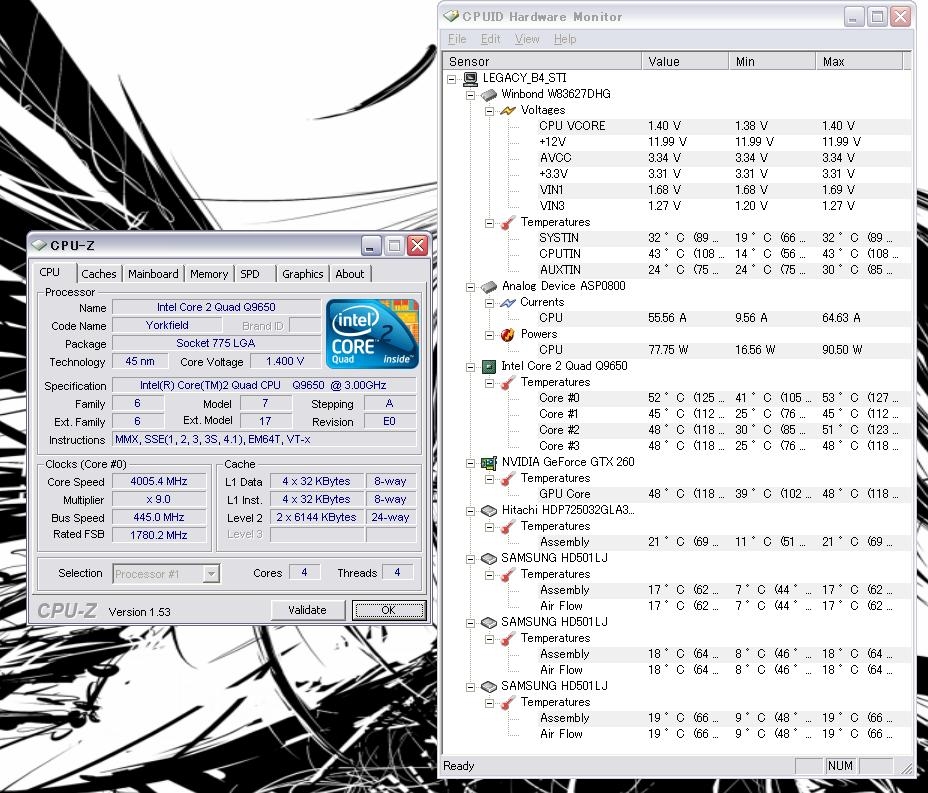
Task: Click the Winbond Temperatures thermometer icon
Action: 508,223
